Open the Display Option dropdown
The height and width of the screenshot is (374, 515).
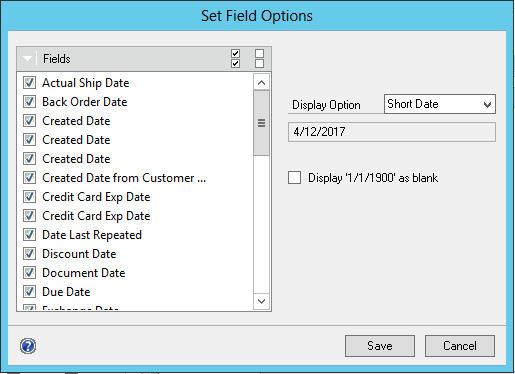pos(440,104)
